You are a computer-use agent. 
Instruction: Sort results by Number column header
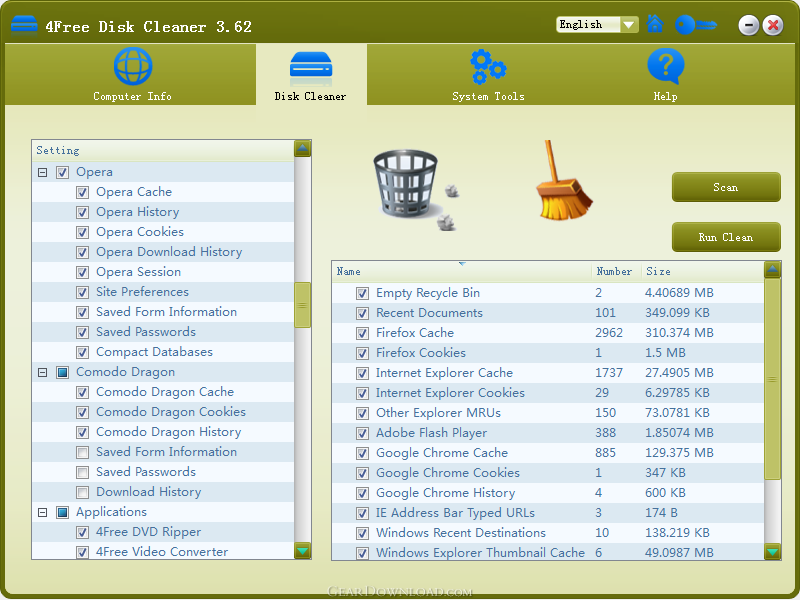point(616,271)
